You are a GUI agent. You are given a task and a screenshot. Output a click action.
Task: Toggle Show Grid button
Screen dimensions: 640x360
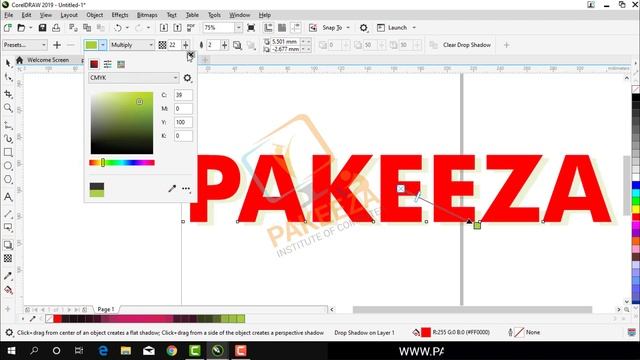point(282,28)
